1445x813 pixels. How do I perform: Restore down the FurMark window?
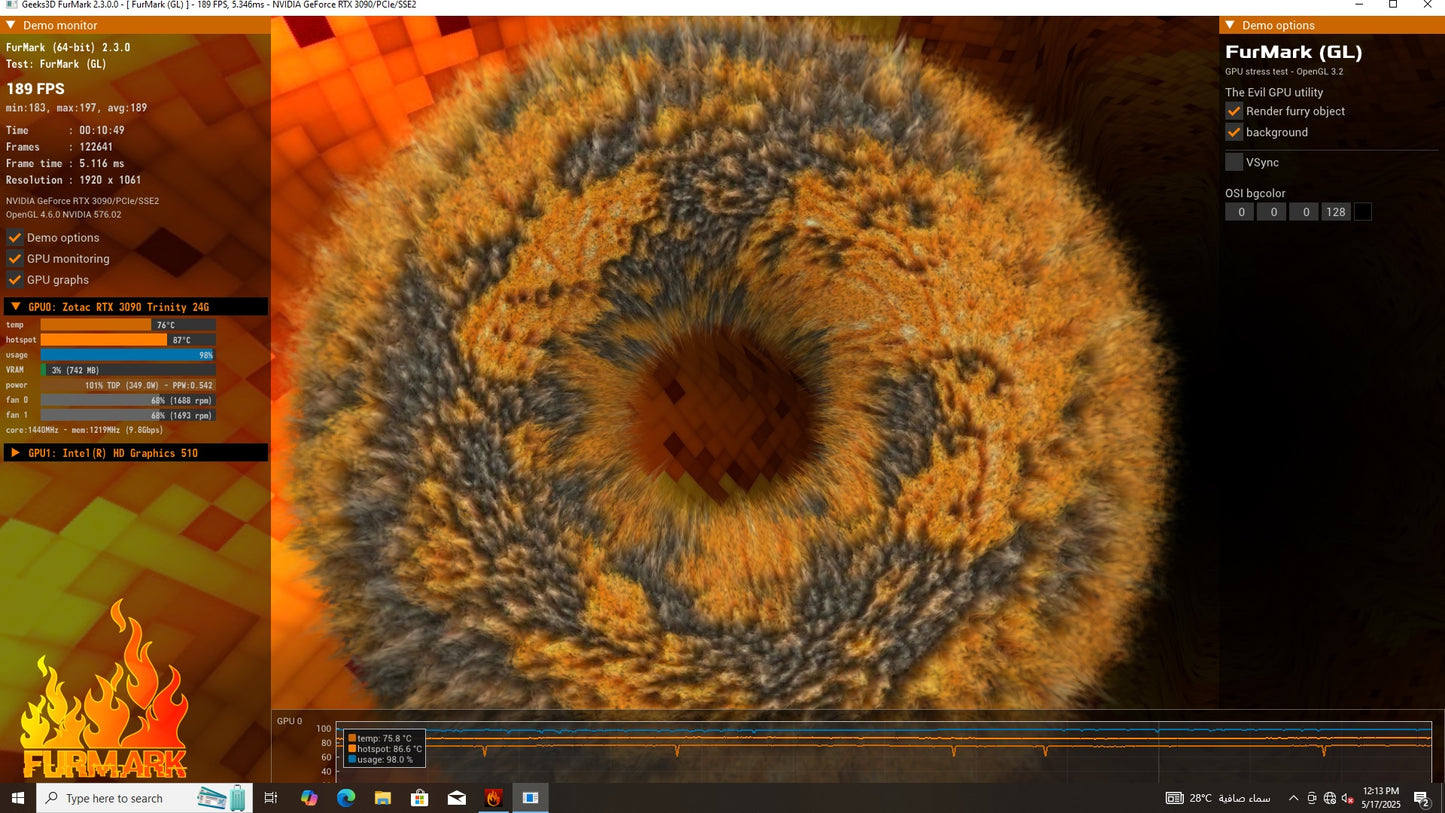coord(1393,5)
